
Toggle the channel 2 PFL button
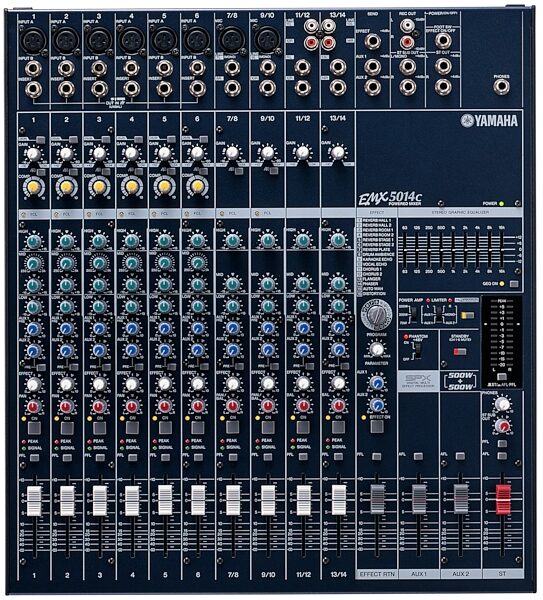67,457
